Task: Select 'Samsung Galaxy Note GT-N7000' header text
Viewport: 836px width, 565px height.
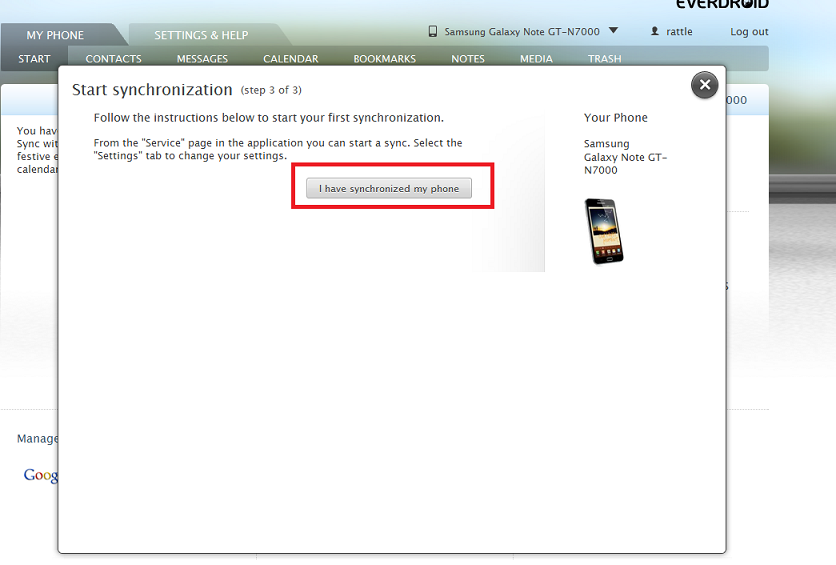Action: [522, 31]
